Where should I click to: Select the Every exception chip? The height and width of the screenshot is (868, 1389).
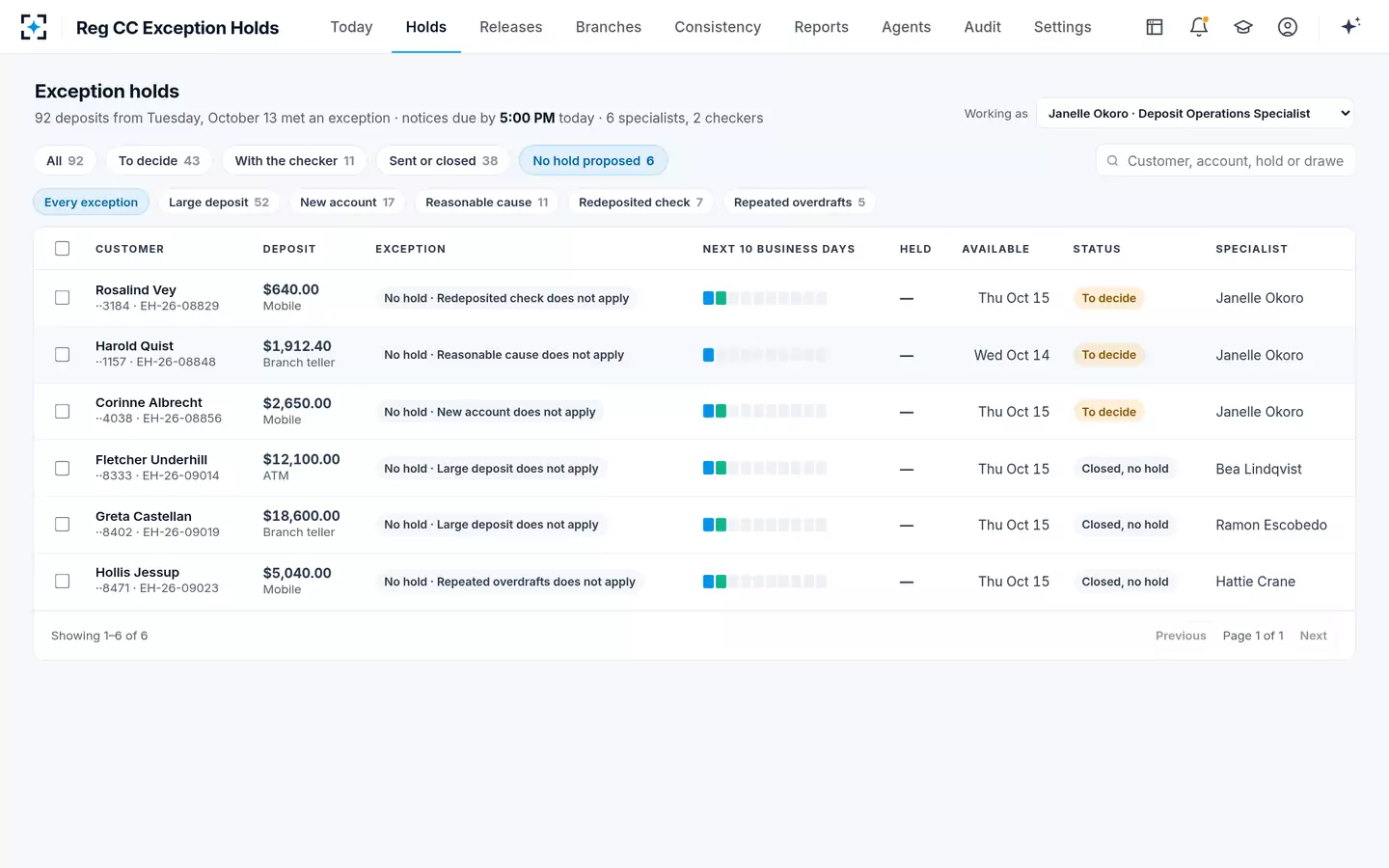(92, 203)
